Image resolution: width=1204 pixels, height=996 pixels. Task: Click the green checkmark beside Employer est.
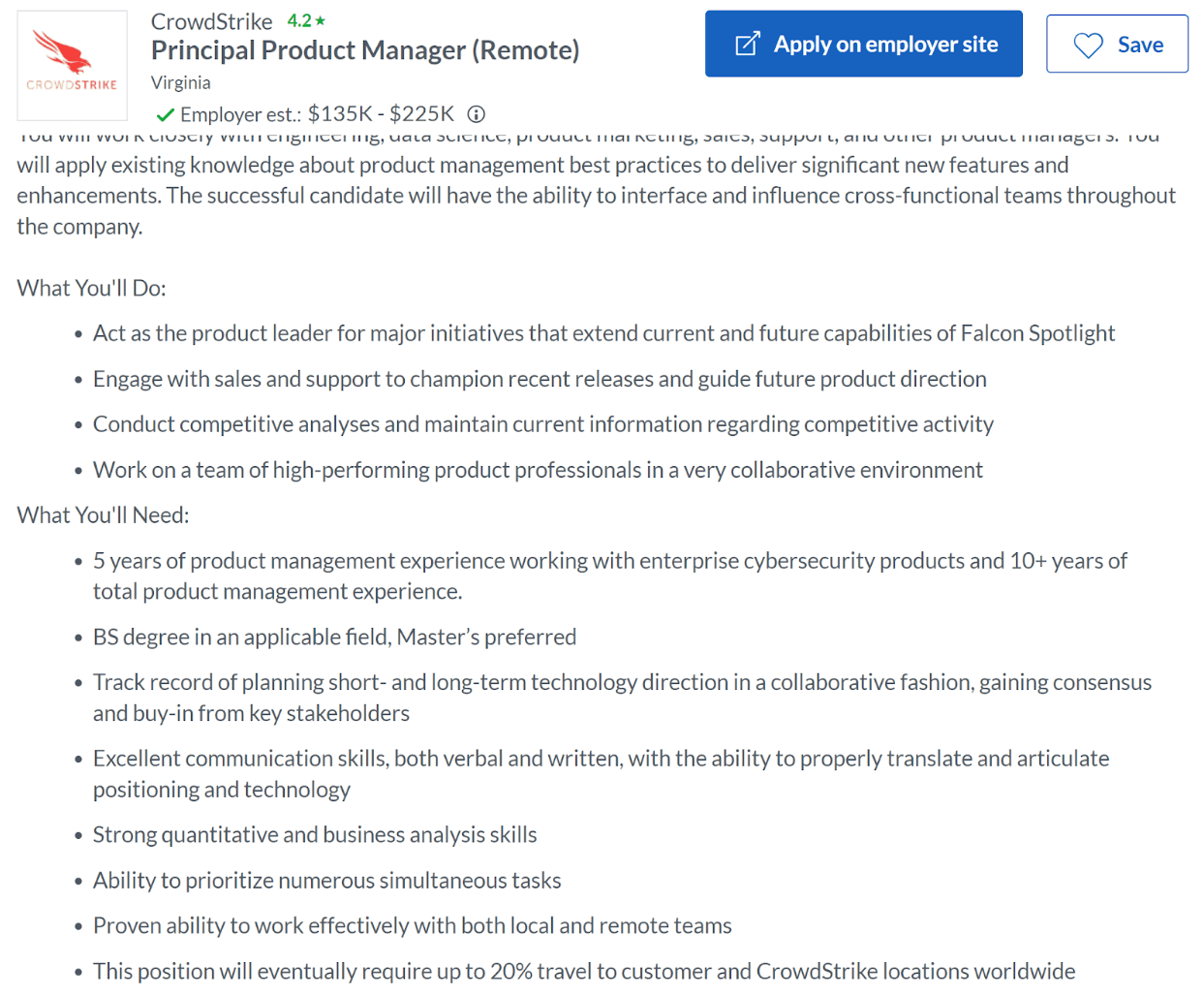[x=167, y=113]
